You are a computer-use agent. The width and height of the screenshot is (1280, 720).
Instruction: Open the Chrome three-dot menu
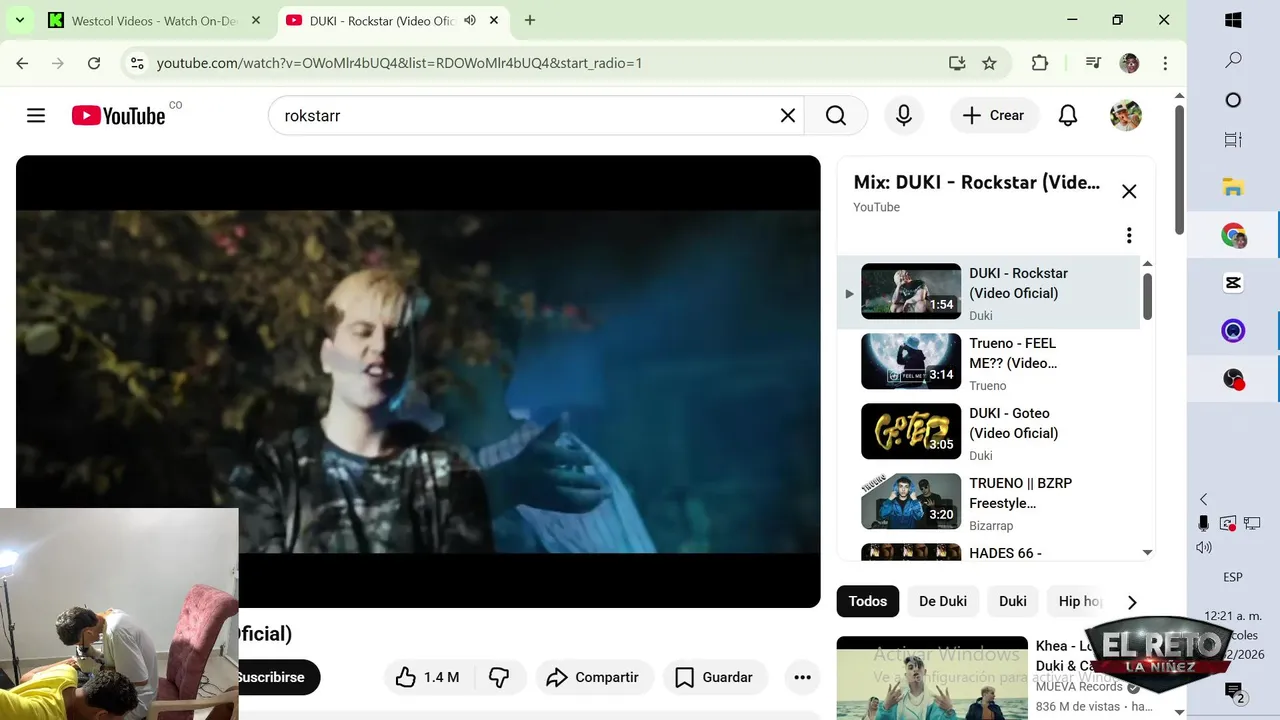pos(1165,63)
